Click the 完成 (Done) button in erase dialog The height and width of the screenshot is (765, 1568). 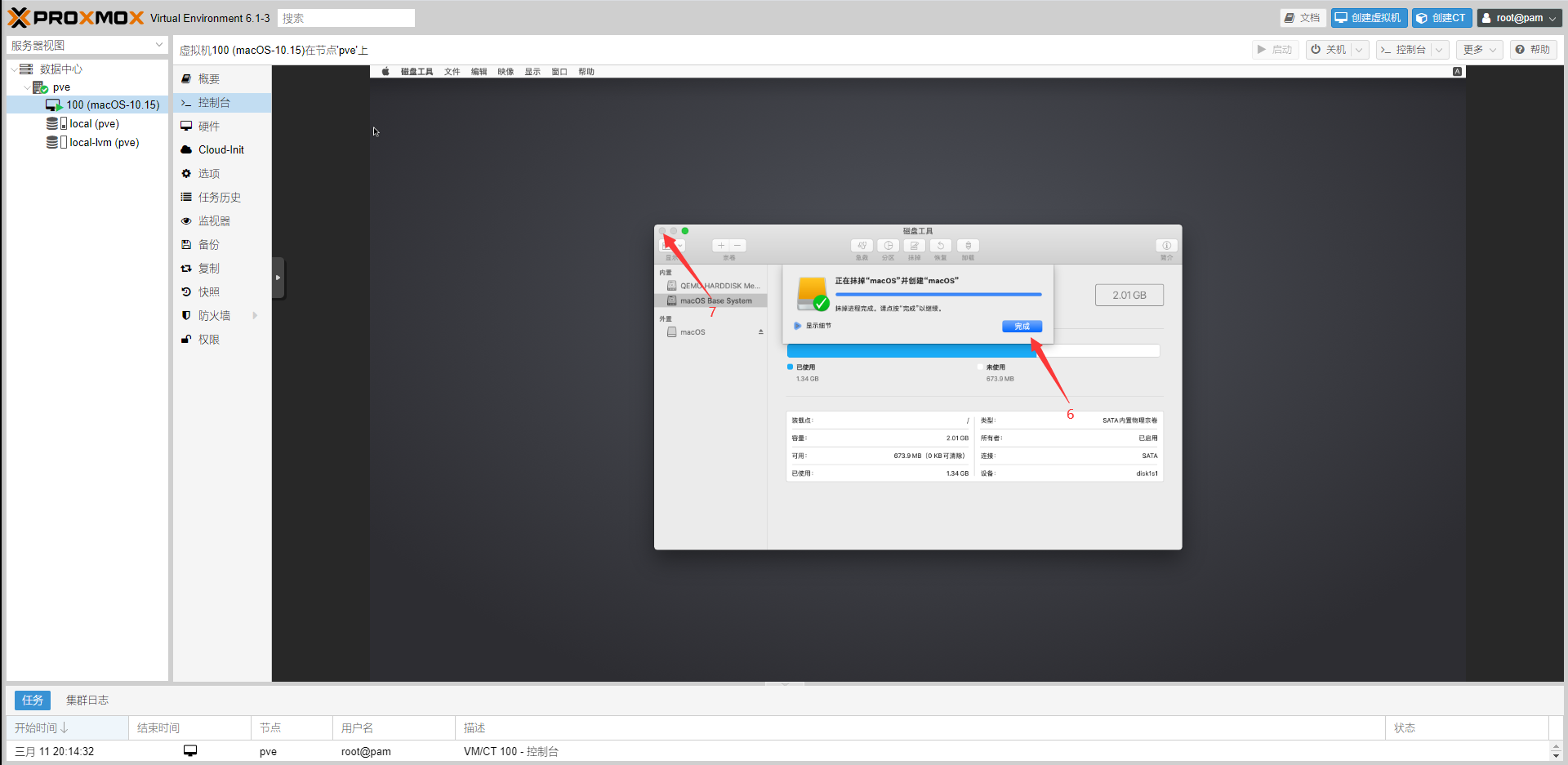coord(1022,327)
